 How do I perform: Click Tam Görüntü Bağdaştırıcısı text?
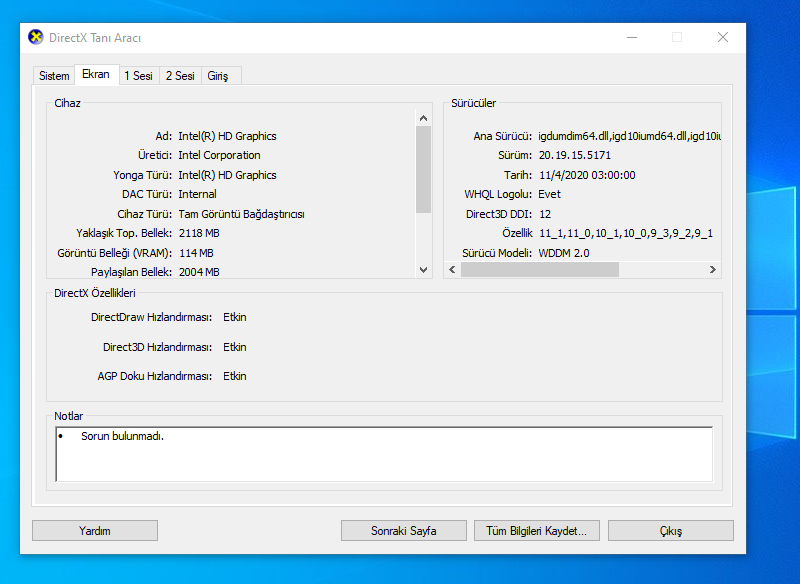tap(241, 214)
